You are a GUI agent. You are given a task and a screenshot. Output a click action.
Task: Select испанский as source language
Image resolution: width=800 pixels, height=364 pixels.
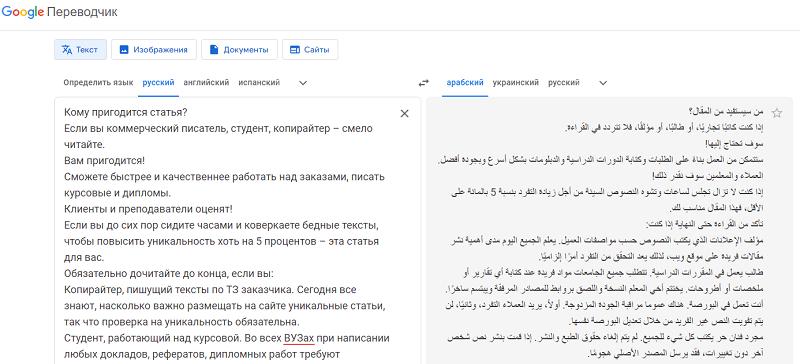pos(259,82)
